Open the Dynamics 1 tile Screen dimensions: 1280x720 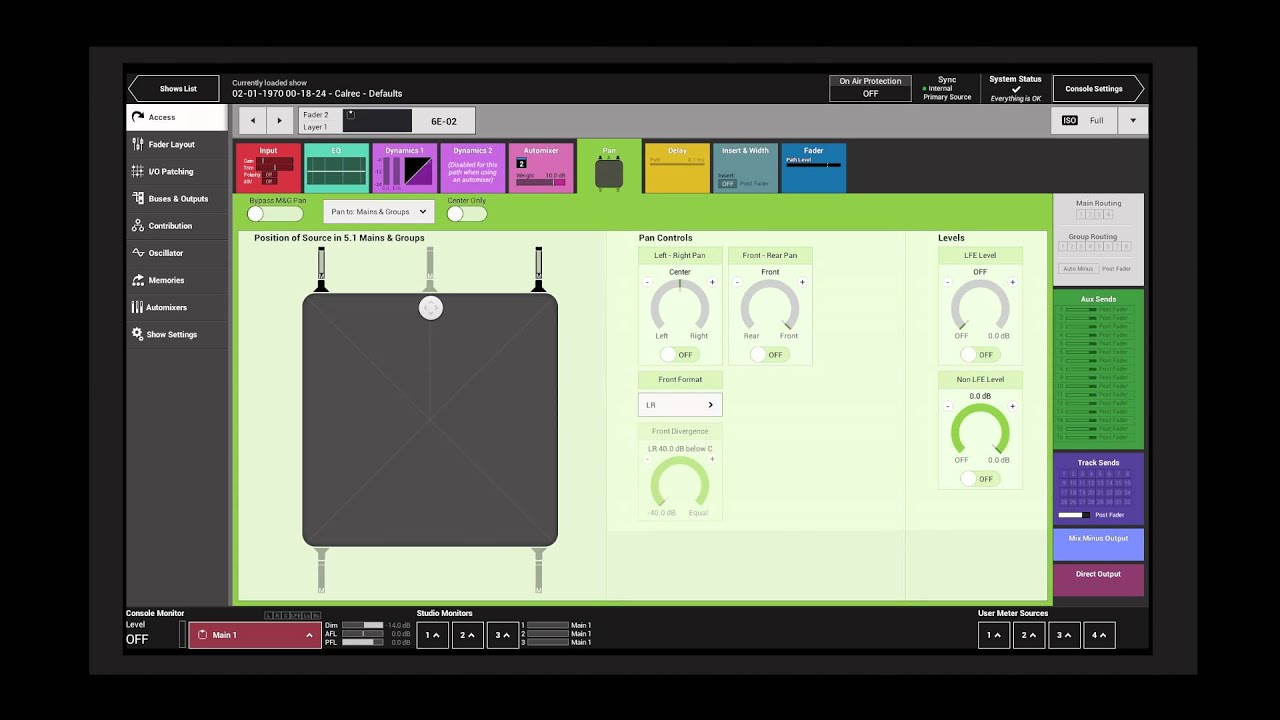point(404,168)
